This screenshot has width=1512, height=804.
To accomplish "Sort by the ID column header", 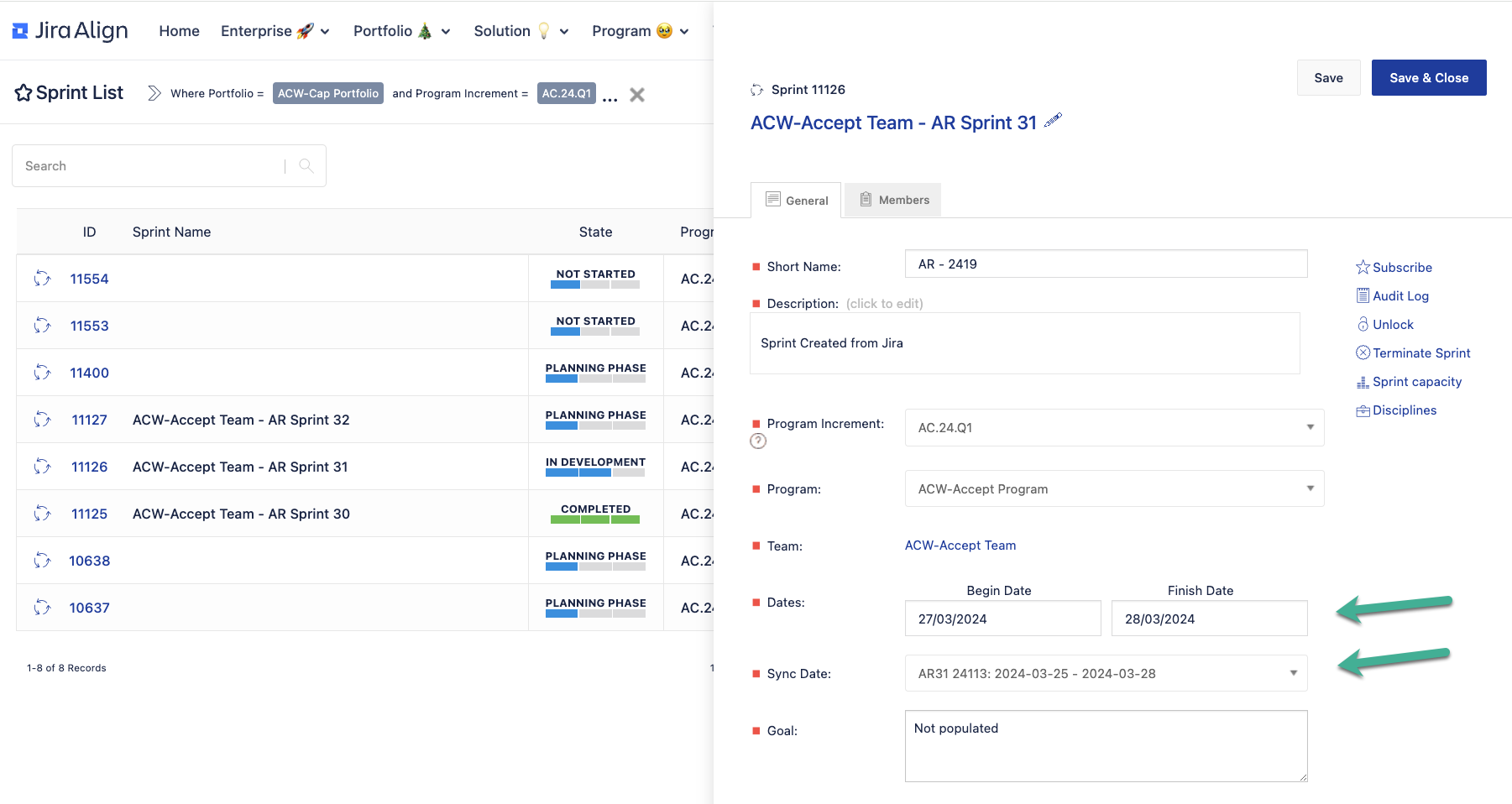I will pos(89,232).
